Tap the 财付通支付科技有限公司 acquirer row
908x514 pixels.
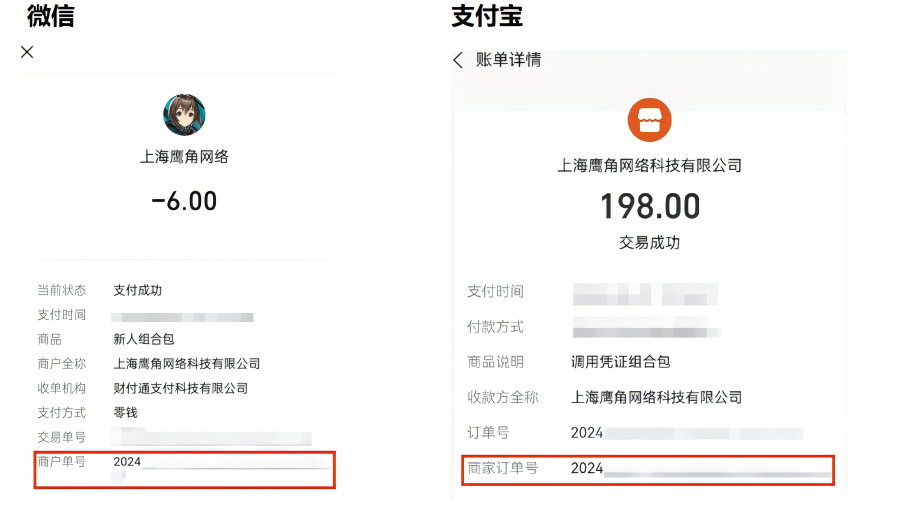point(181,388)
